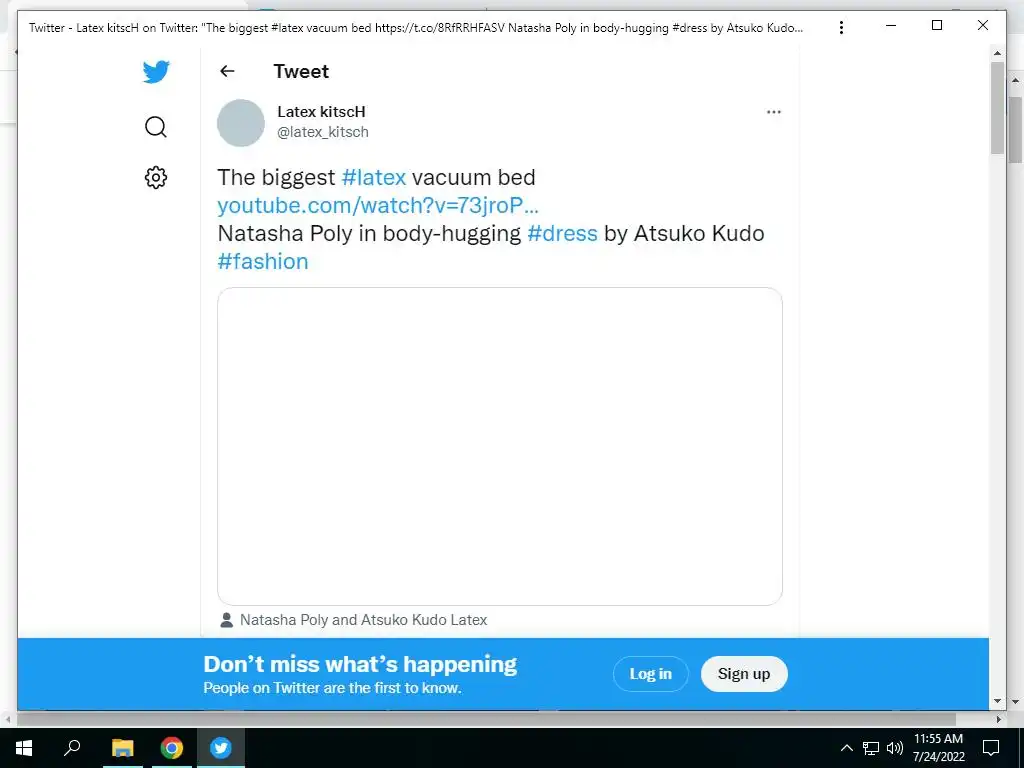The height and width of the screenshot is (768, 1024).
Task: Open the notifications action center icon
Action: coord(991,748)
